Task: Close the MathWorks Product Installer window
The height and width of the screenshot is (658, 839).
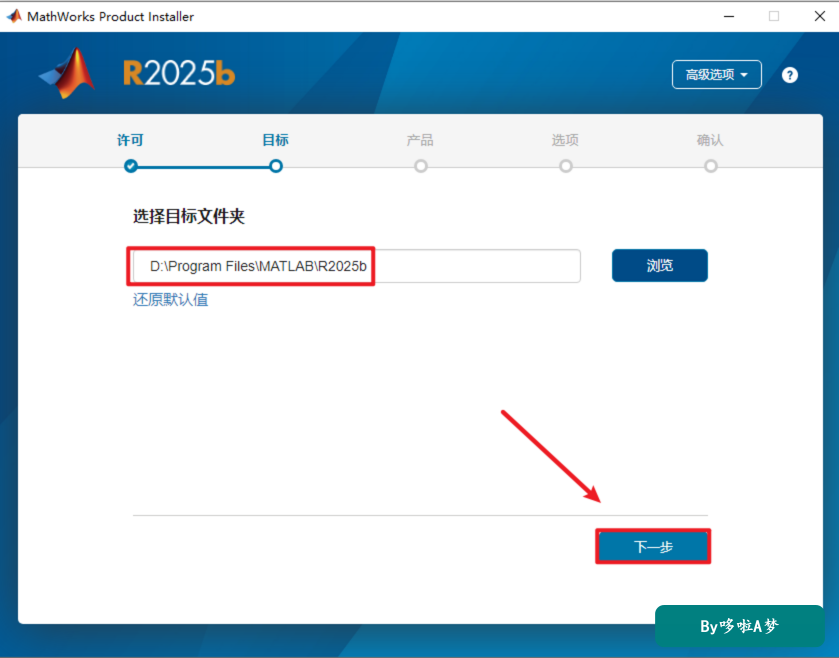Action: (x=820, y=17)
